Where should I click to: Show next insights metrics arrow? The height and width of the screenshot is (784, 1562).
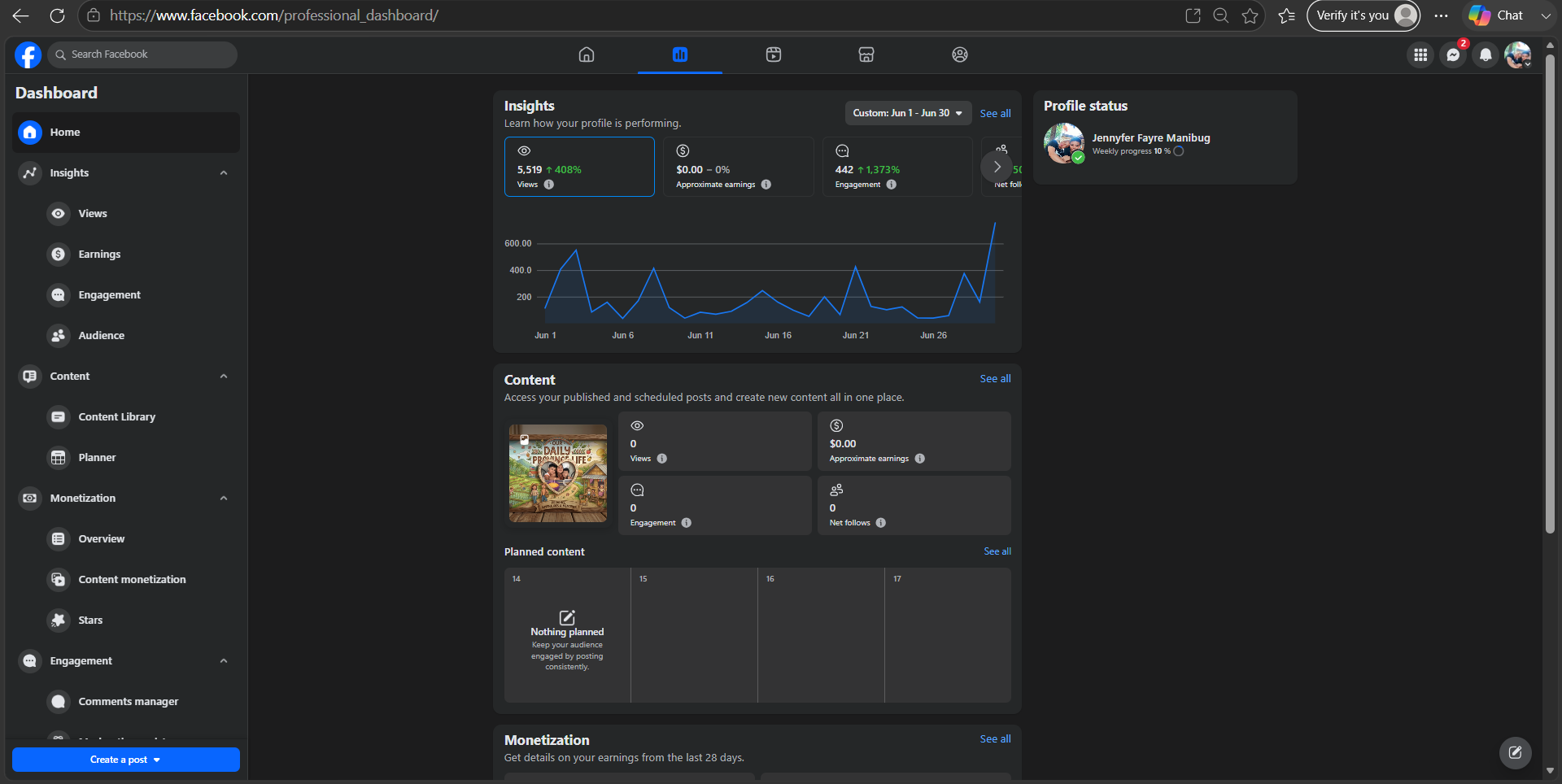[x=997, y=167]
